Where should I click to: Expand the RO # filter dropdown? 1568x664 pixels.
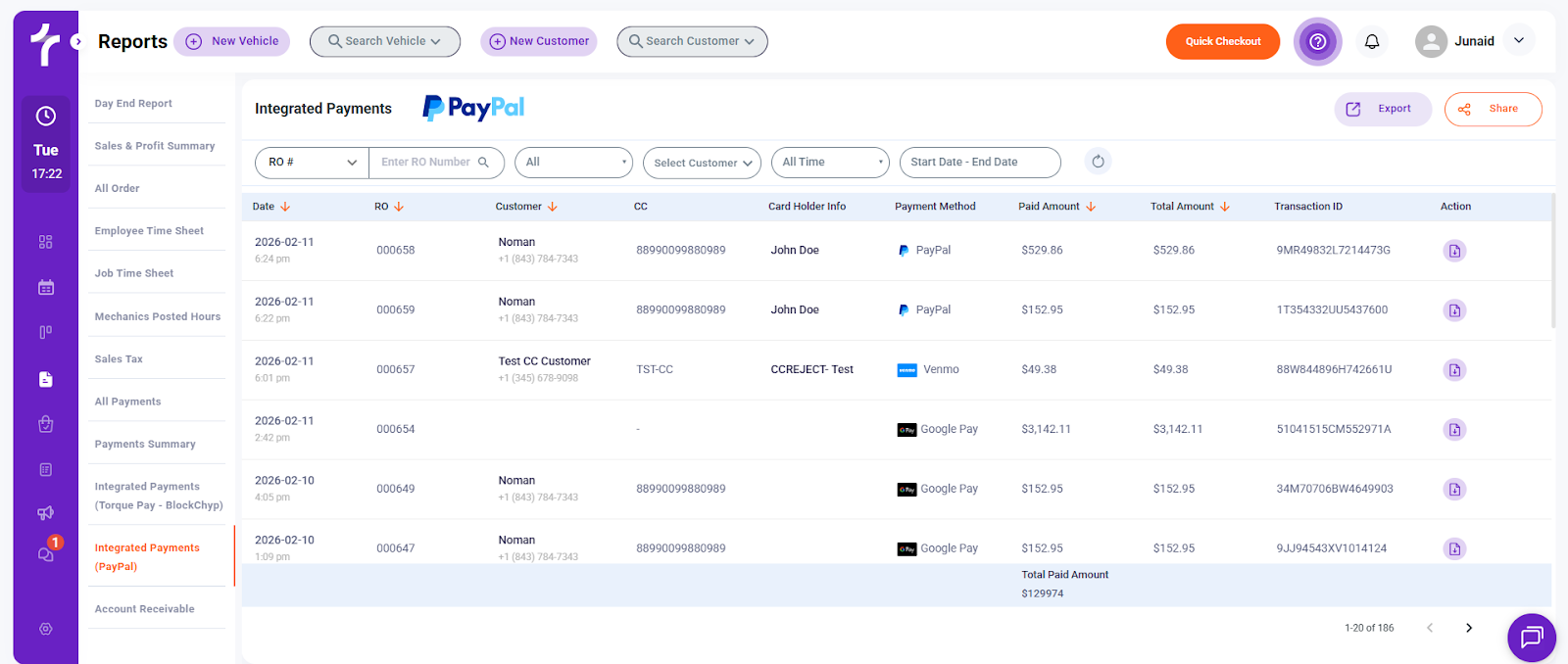[312, 163]
